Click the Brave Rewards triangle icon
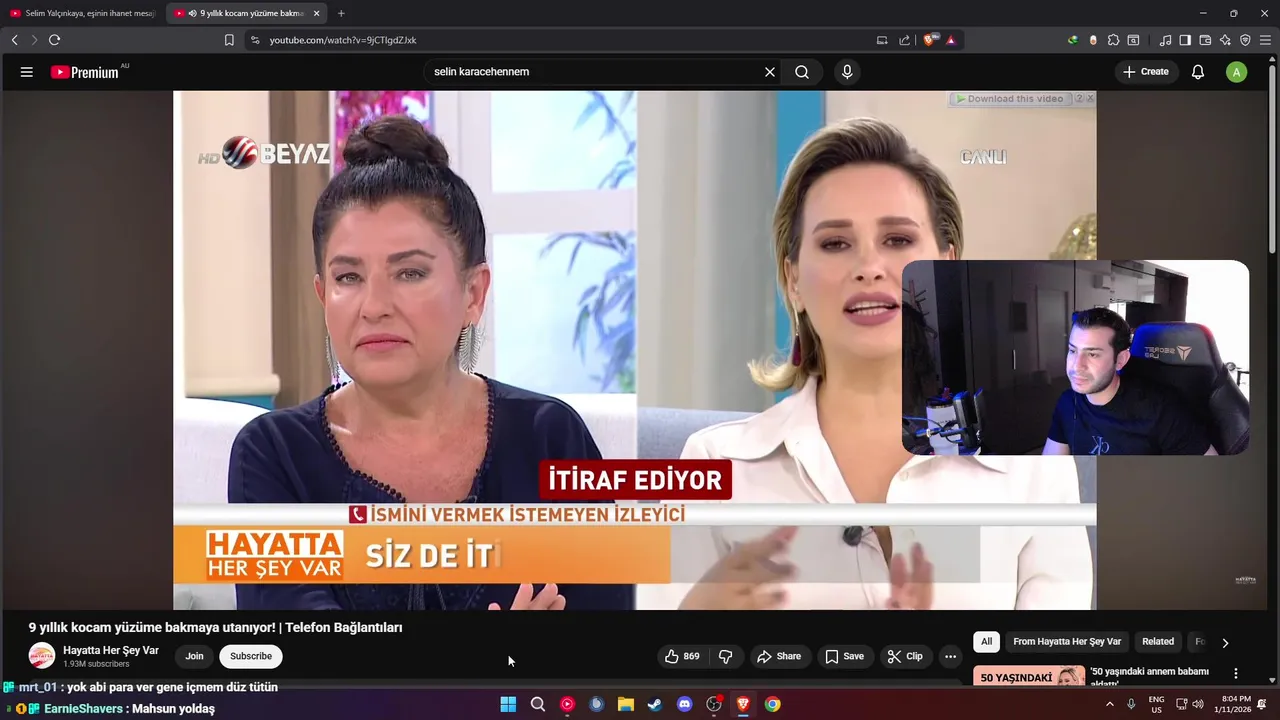 click(951, 40)
